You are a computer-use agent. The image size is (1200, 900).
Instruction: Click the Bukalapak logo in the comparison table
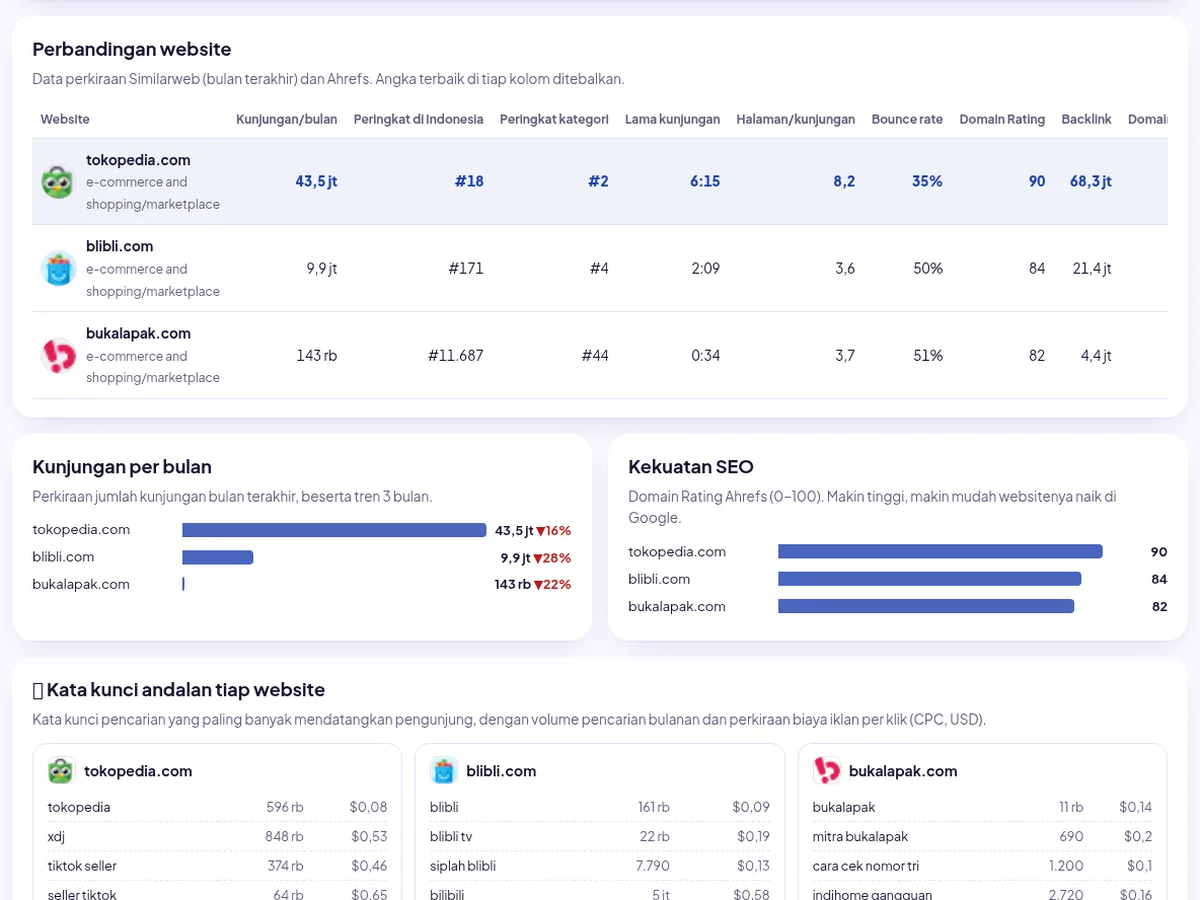pos(58,356)
